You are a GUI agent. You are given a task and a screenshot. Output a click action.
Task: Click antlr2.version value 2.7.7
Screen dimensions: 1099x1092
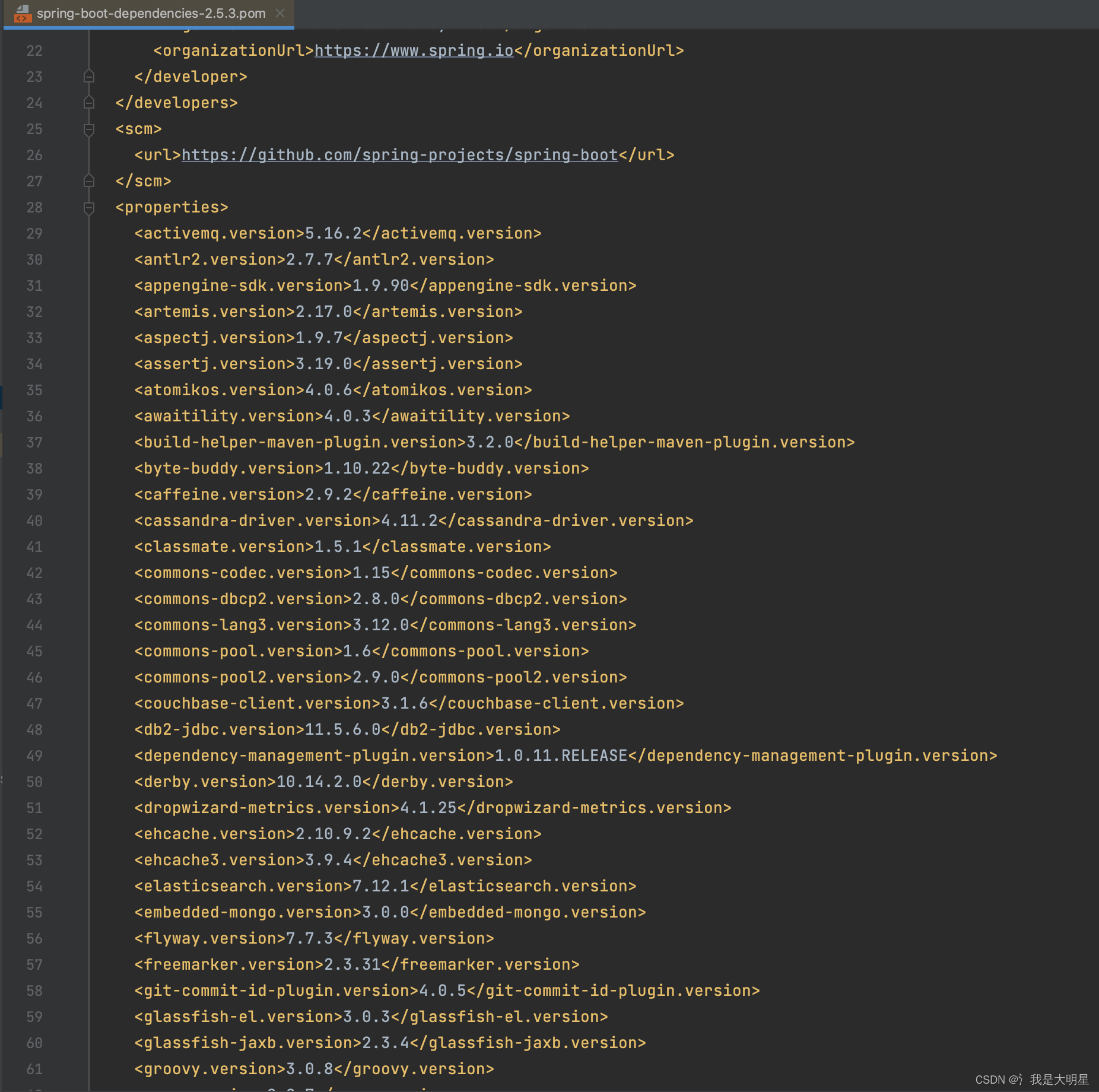click(310, 259)
